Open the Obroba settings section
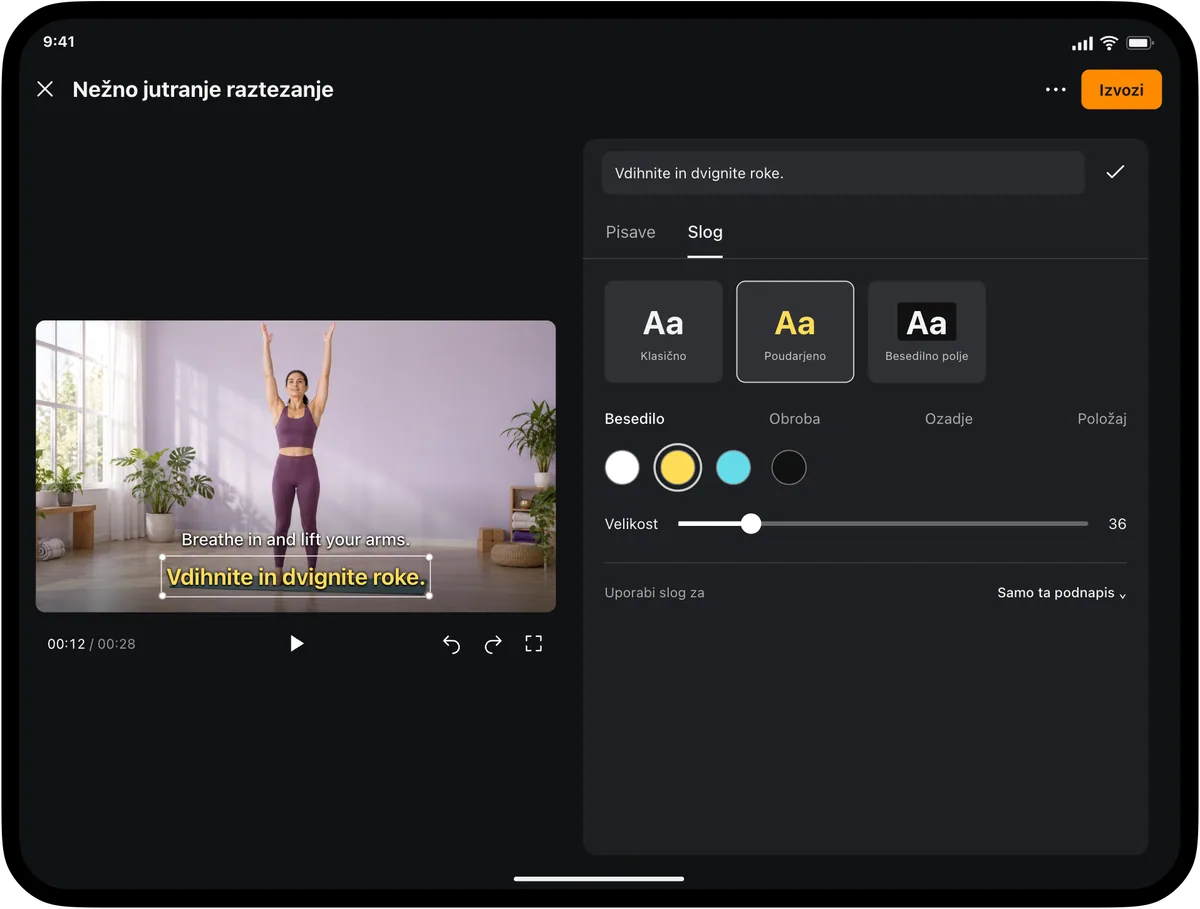This screenshot has width=1200, height=909. click(795, 419)
